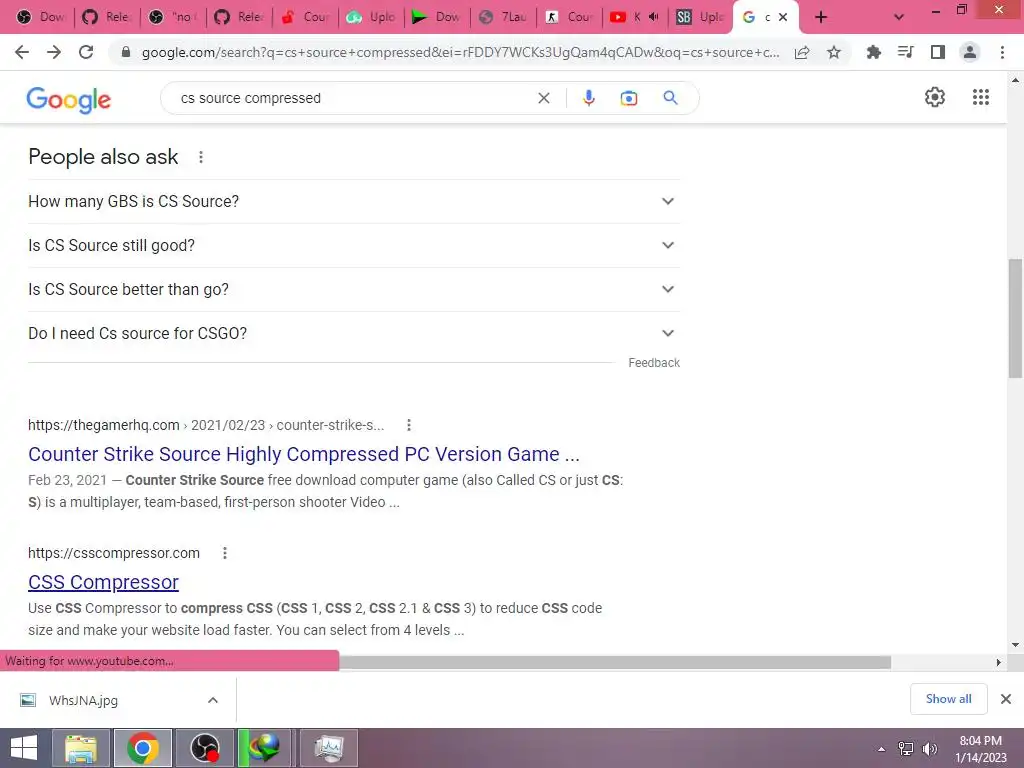Open the Windows Start menu

[x=24, y=748]
